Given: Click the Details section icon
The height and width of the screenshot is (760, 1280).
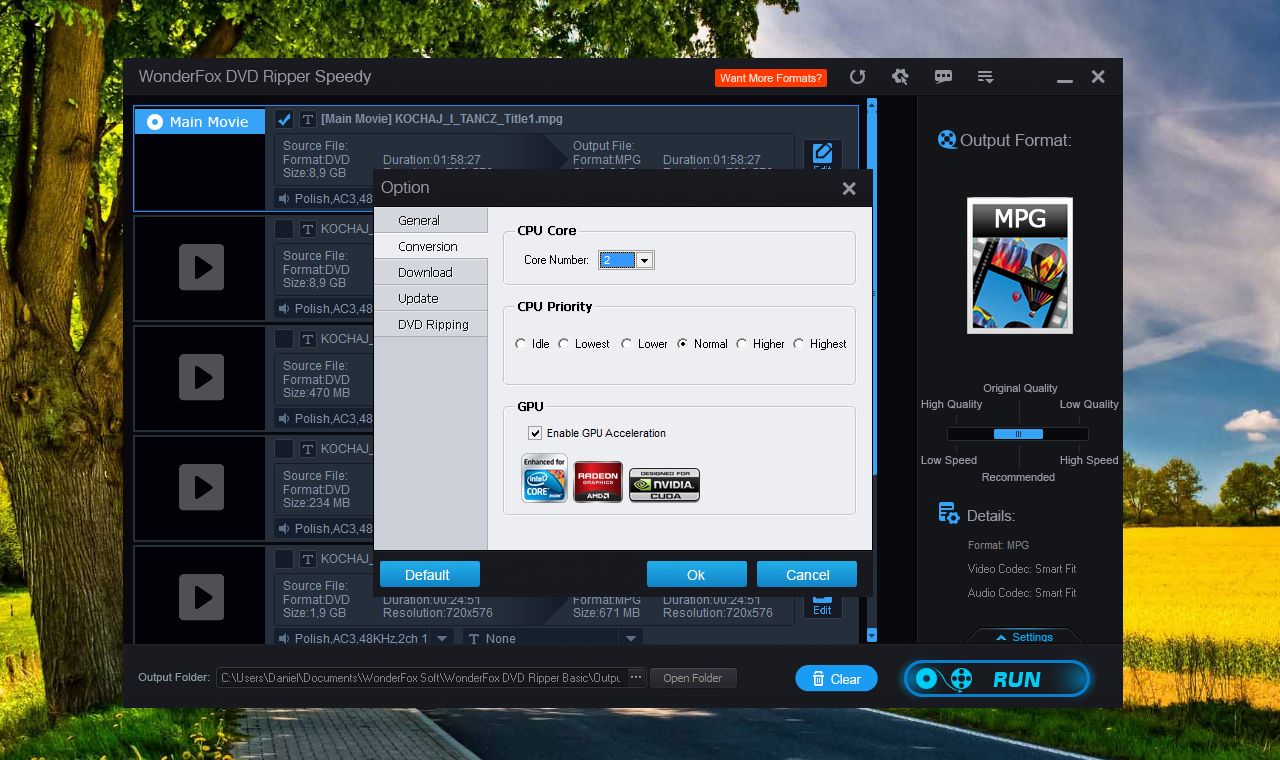Looking at the screenshot, I should coord(948,514).
